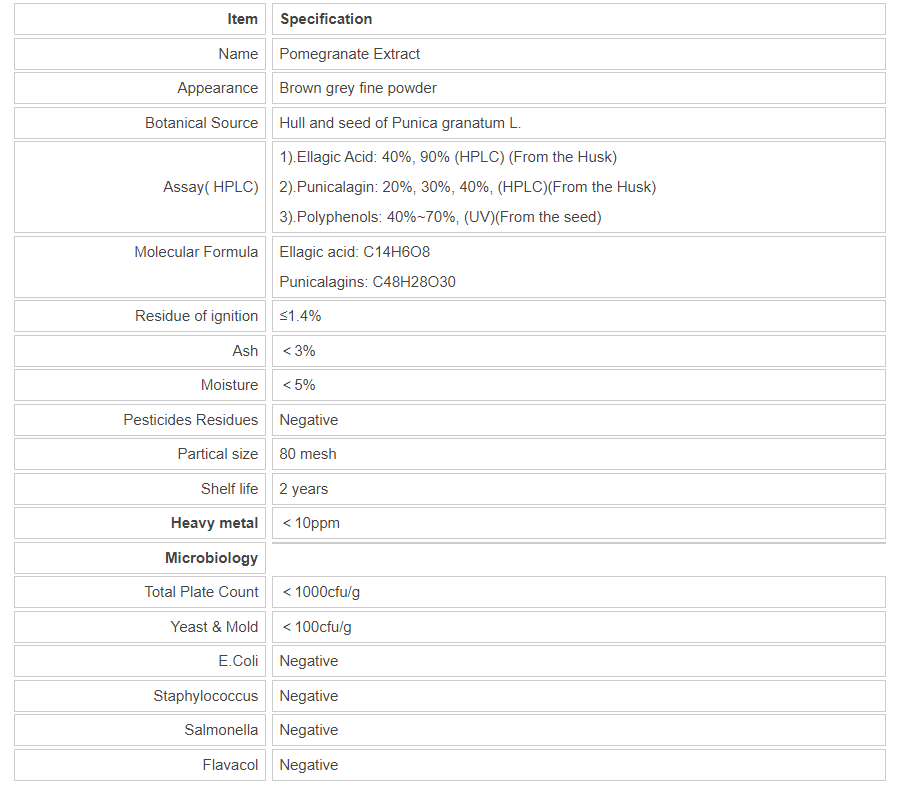The height and width of the screenshot is (794, 903).
Task: Click the 2 years shelf life value
Action: 303,489
